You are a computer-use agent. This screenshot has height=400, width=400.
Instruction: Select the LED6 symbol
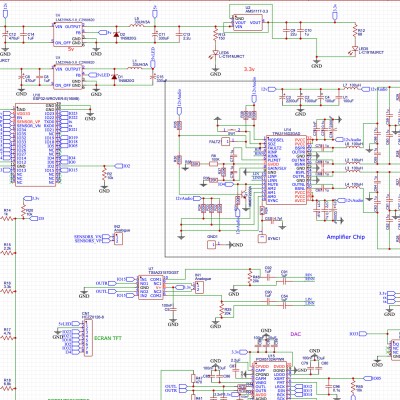tap(216, 53)
